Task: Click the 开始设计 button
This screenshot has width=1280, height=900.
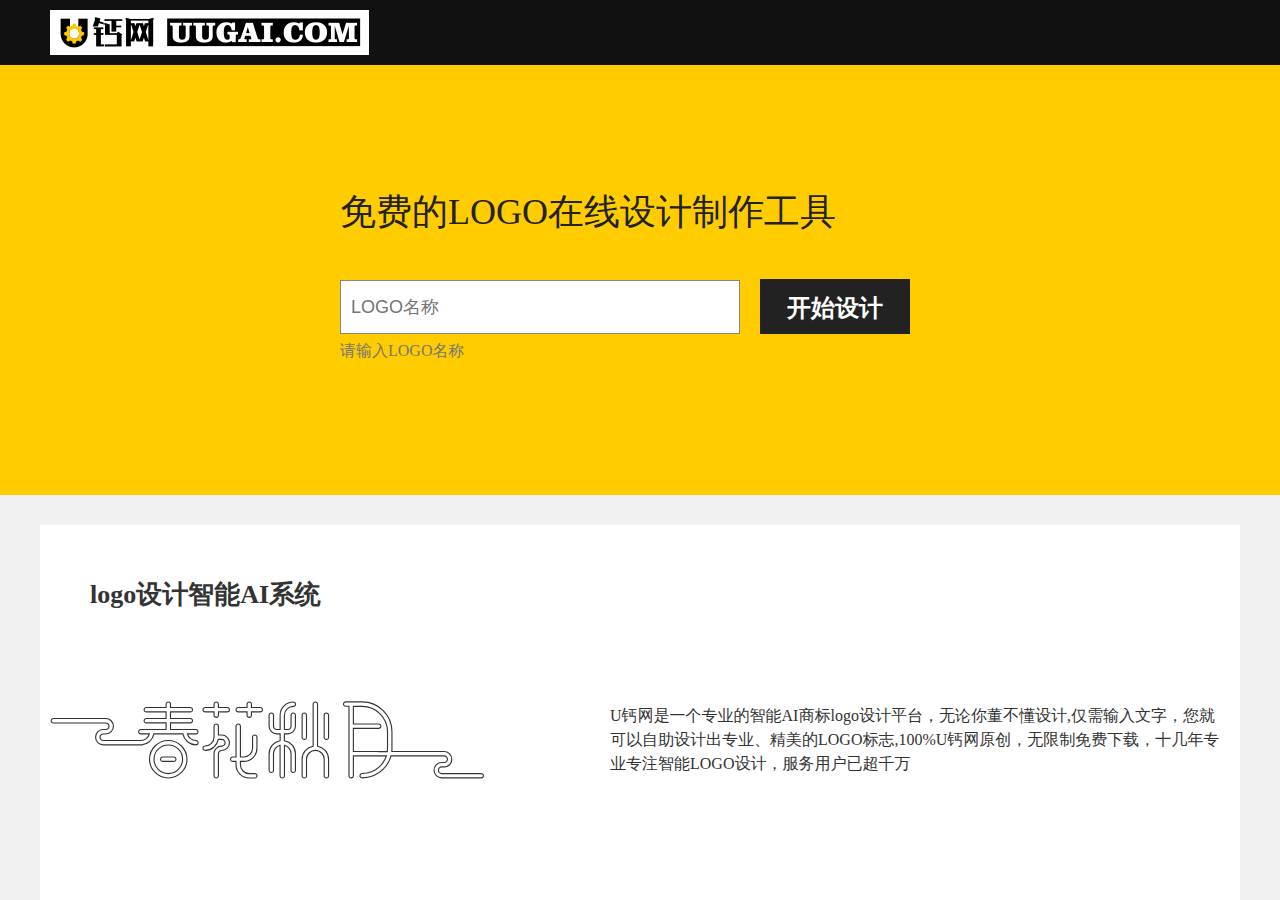Action: [x=835, y=307]
